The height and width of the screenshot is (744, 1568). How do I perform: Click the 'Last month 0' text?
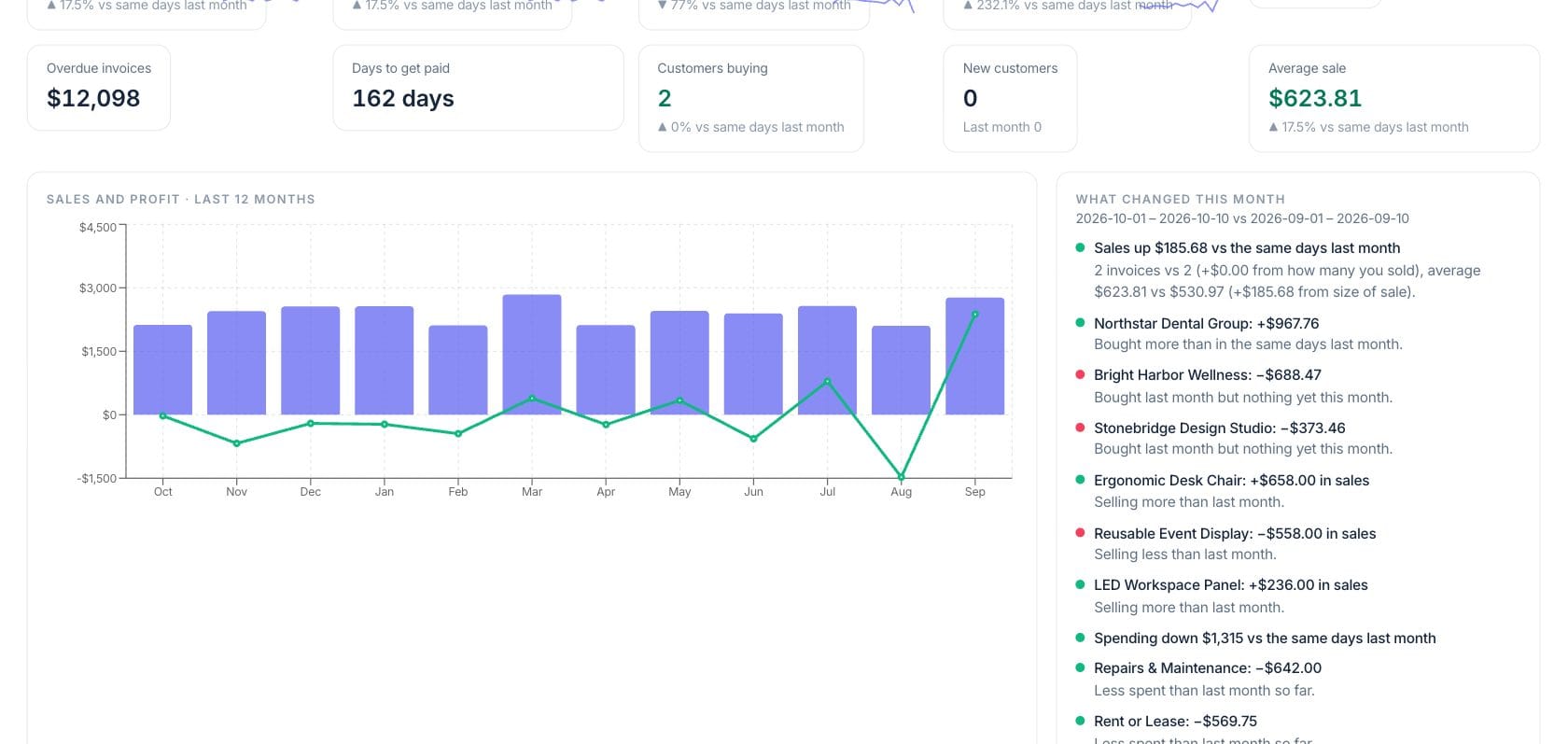click(x=1002, y=127)
